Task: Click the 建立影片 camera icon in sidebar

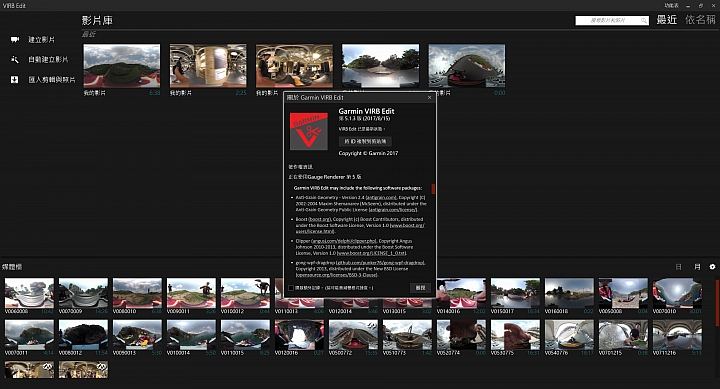Action: click(15, 39)
